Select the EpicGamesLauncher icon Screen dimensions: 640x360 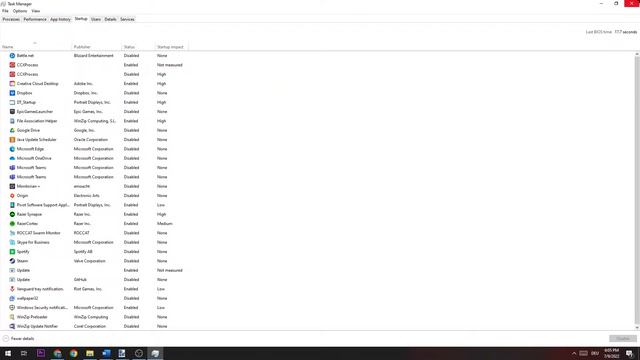12,111
